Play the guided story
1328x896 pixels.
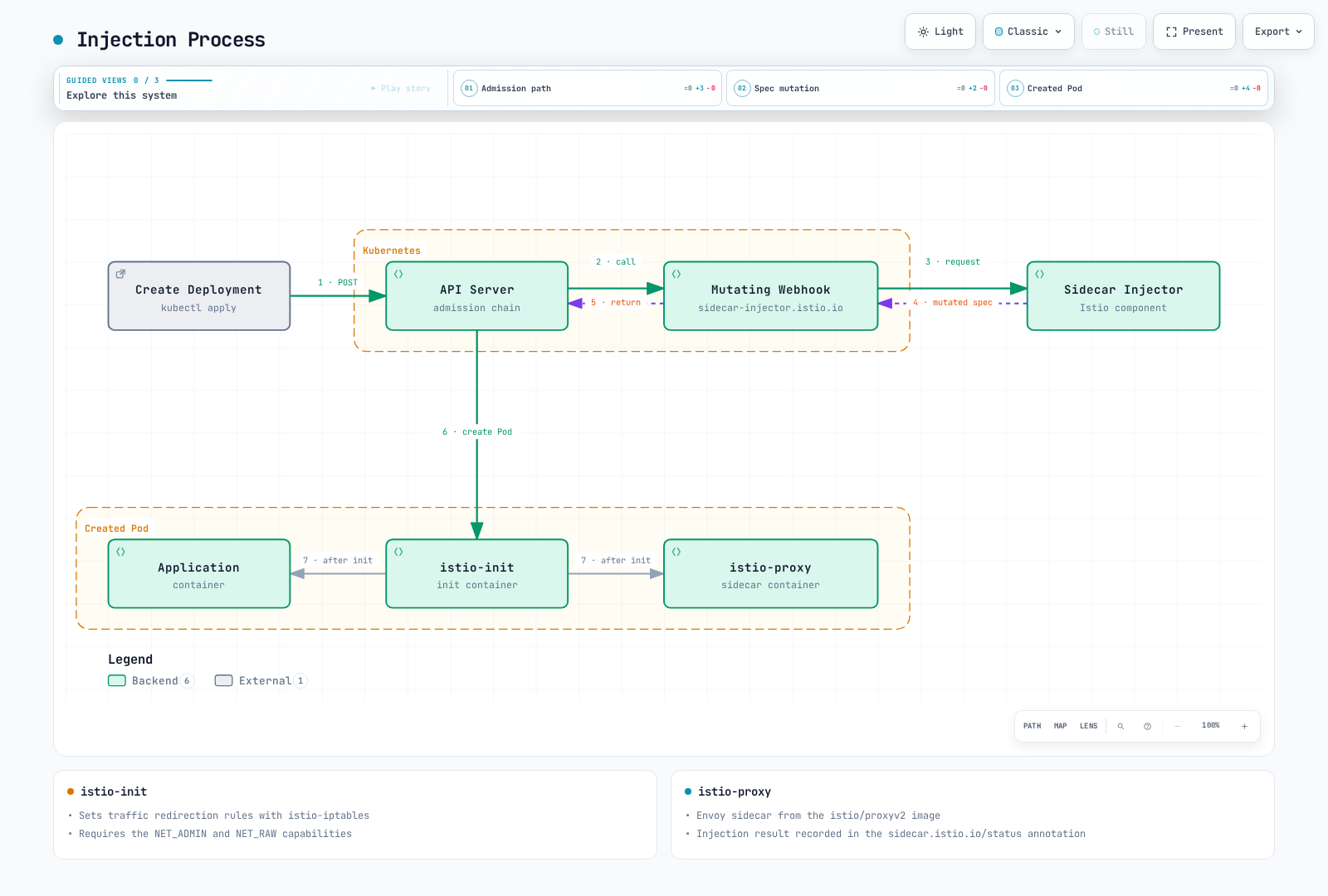click(x=401, y=88)
